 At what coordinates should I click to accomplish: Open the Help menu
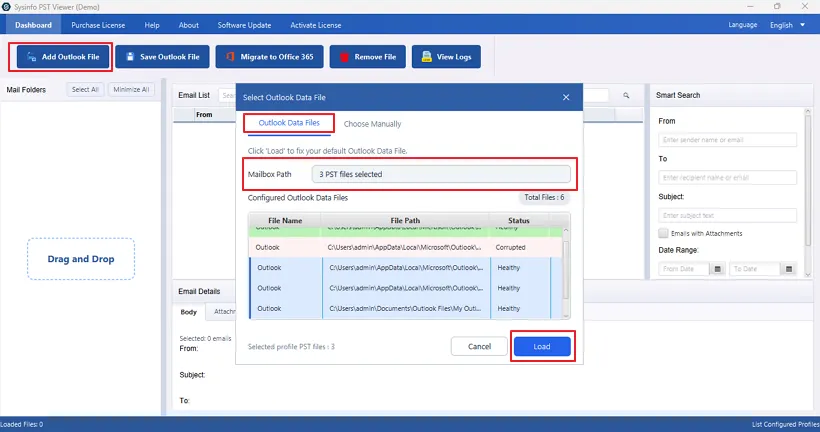[152, 25]
